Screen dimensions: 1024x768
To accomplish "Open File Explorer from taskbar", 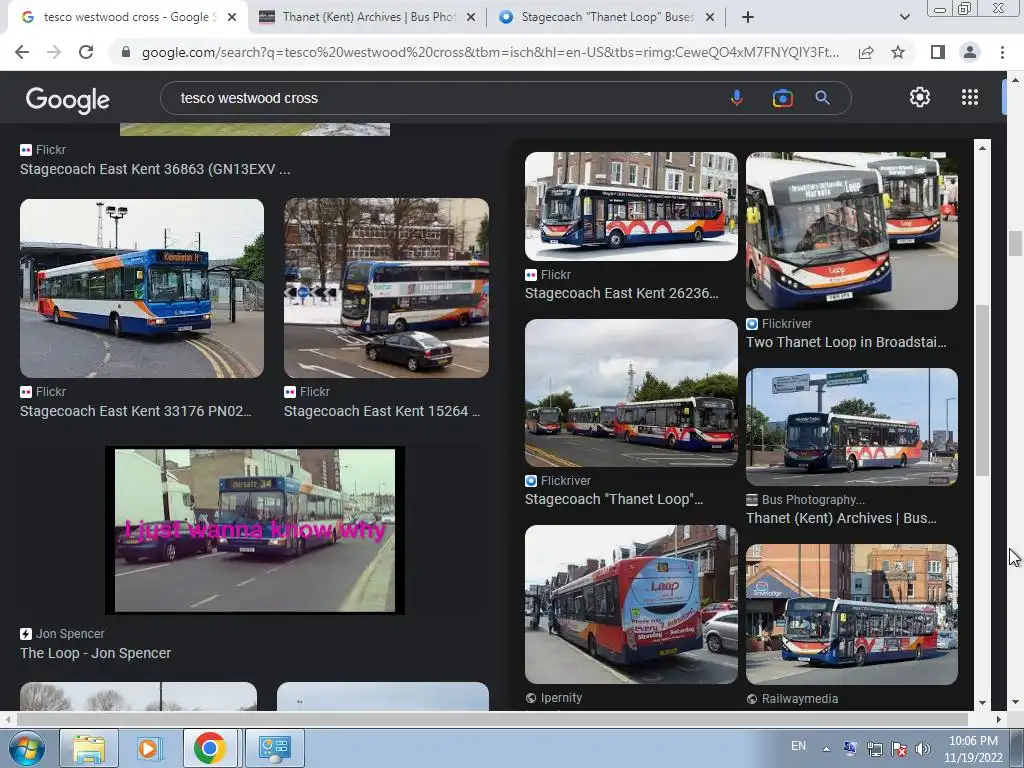I will [89, 748].
